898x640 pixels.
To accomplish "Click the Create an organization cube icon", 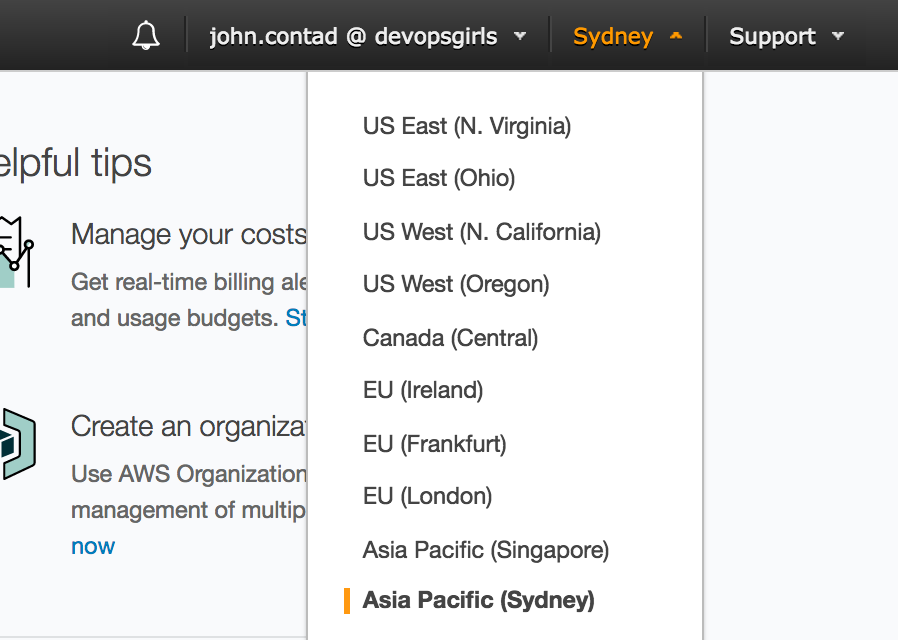I will (x=17, y=443).
